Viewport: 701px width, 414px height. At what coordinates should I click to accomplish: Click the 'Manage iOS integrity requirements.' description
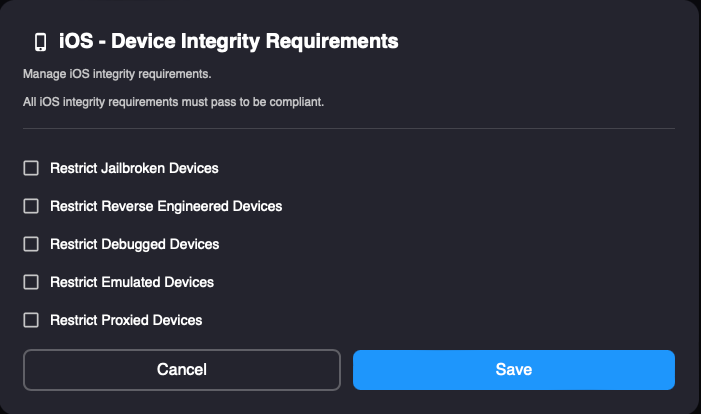(117, 74)
